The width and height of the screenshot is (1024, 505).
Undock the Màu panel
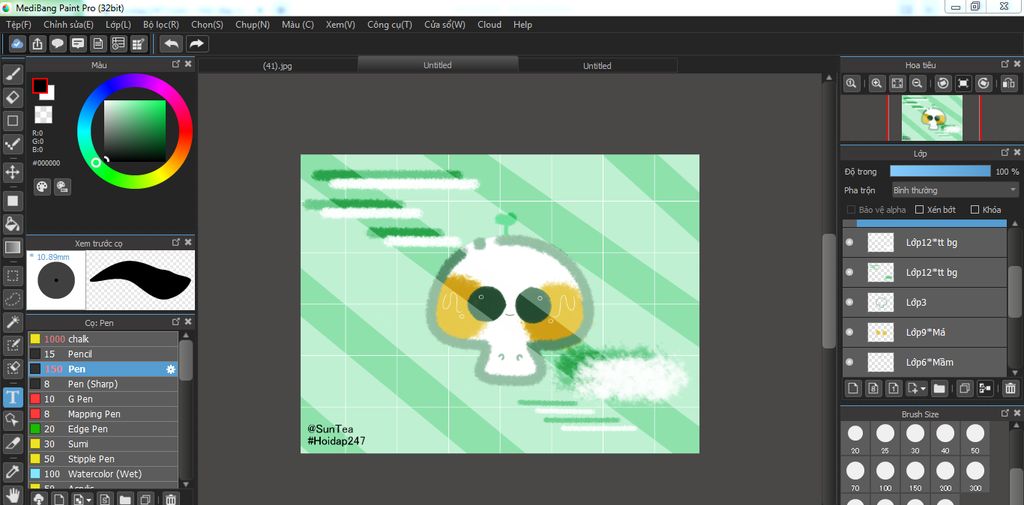point(176,64)
